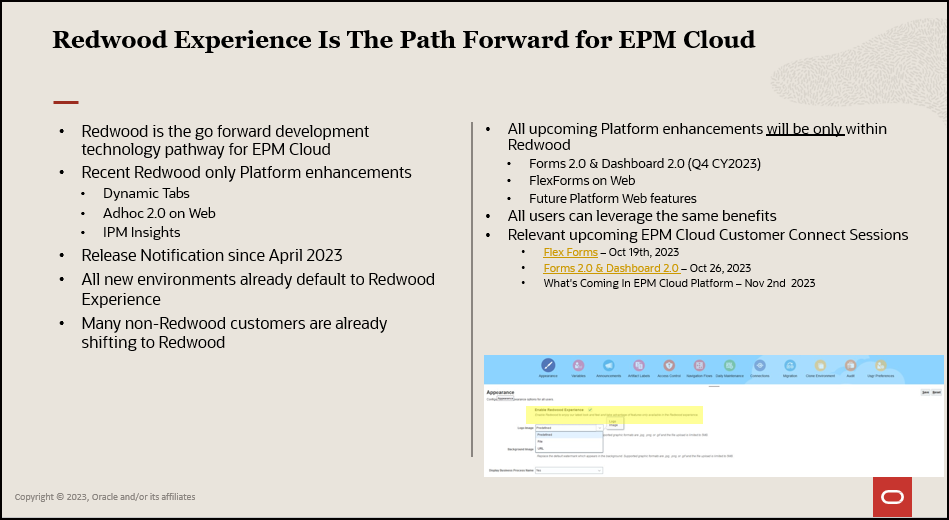The height and width of the screenshot is (520, 949).
Task: Select File option in Logo Image list
Action: pos(568,442)
